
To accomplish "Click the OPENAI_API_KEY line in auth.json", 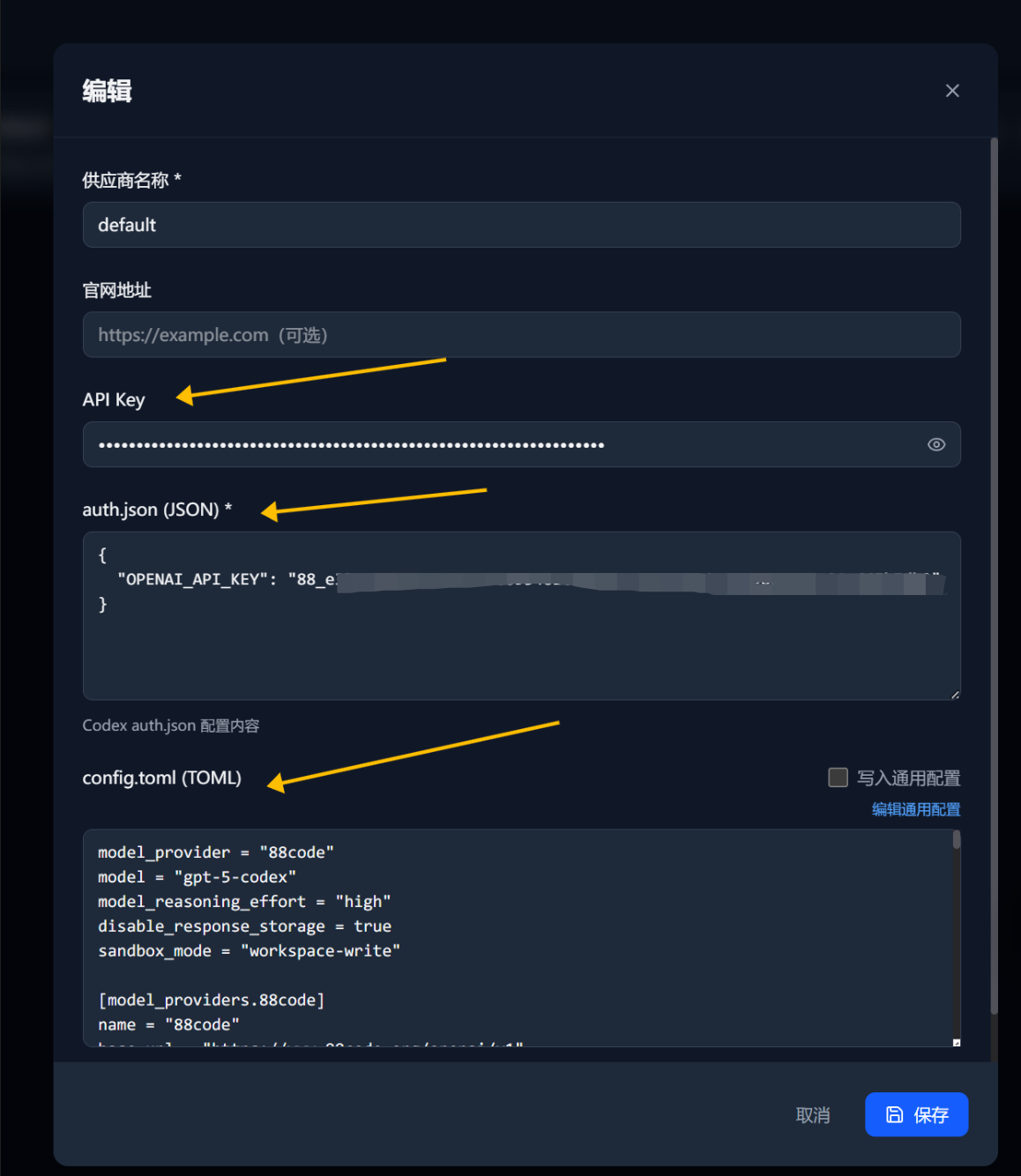I will pyautogui.click(x=220, y=579).
